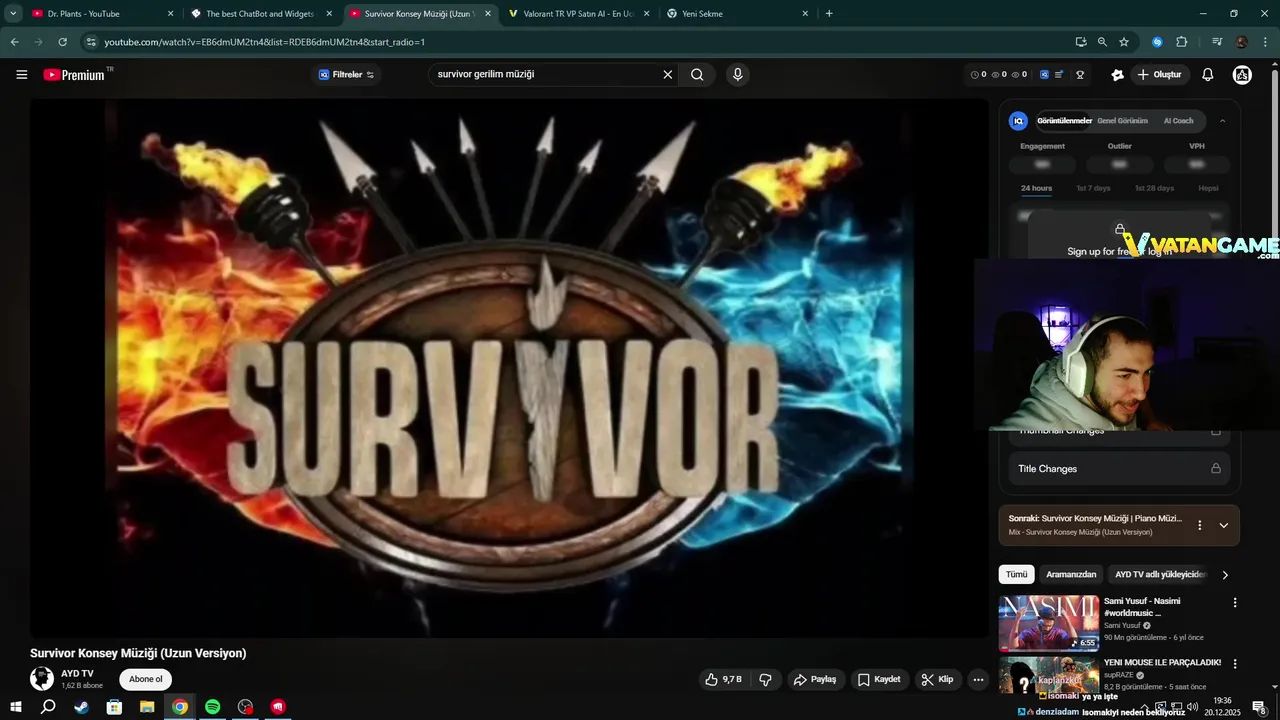1280x720 pixels.
Task: Click the blue VidIQ icon in header
Action: click(1044, 74)
